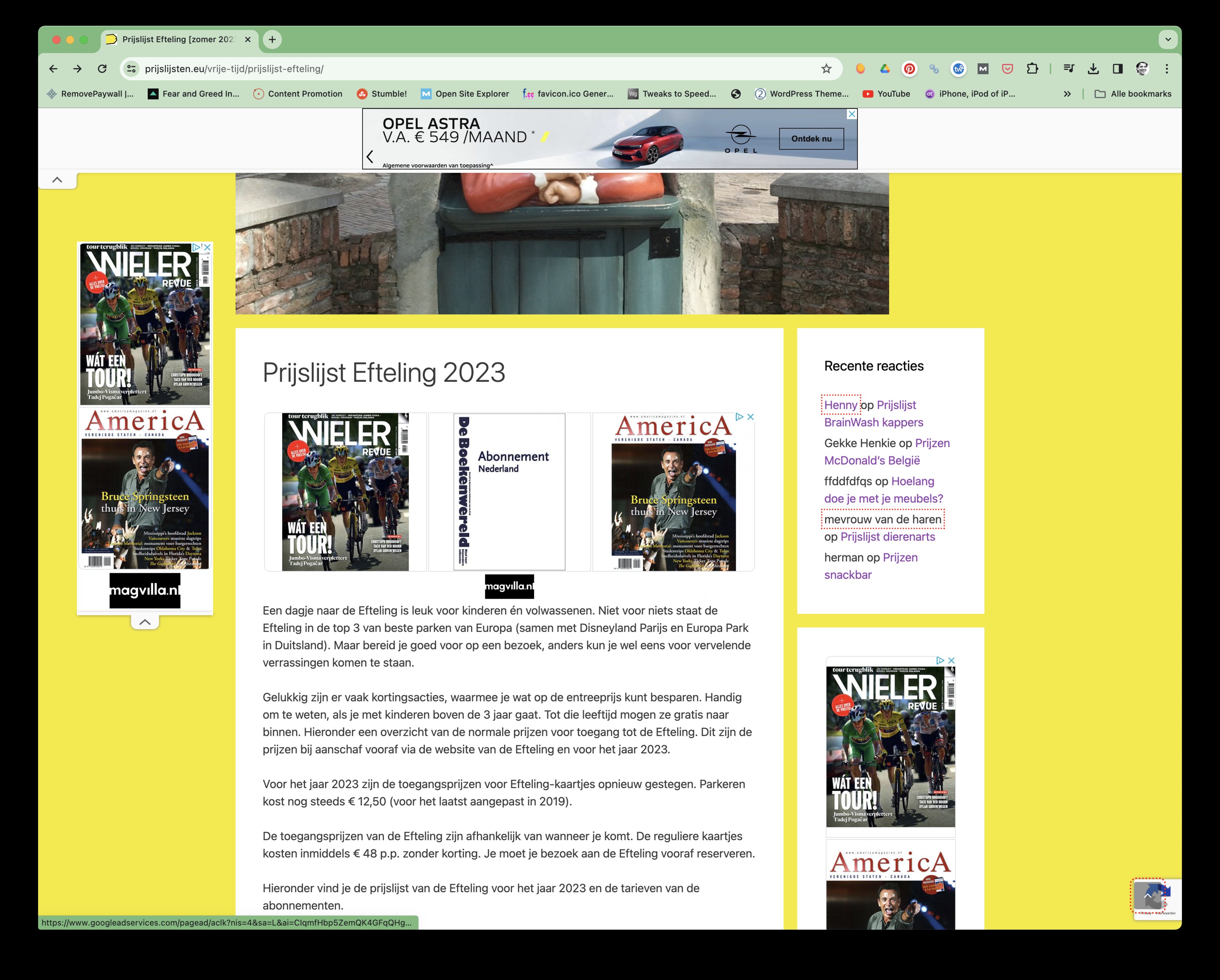Open AdChoices info on right sidebar ad

click(940, 660)
